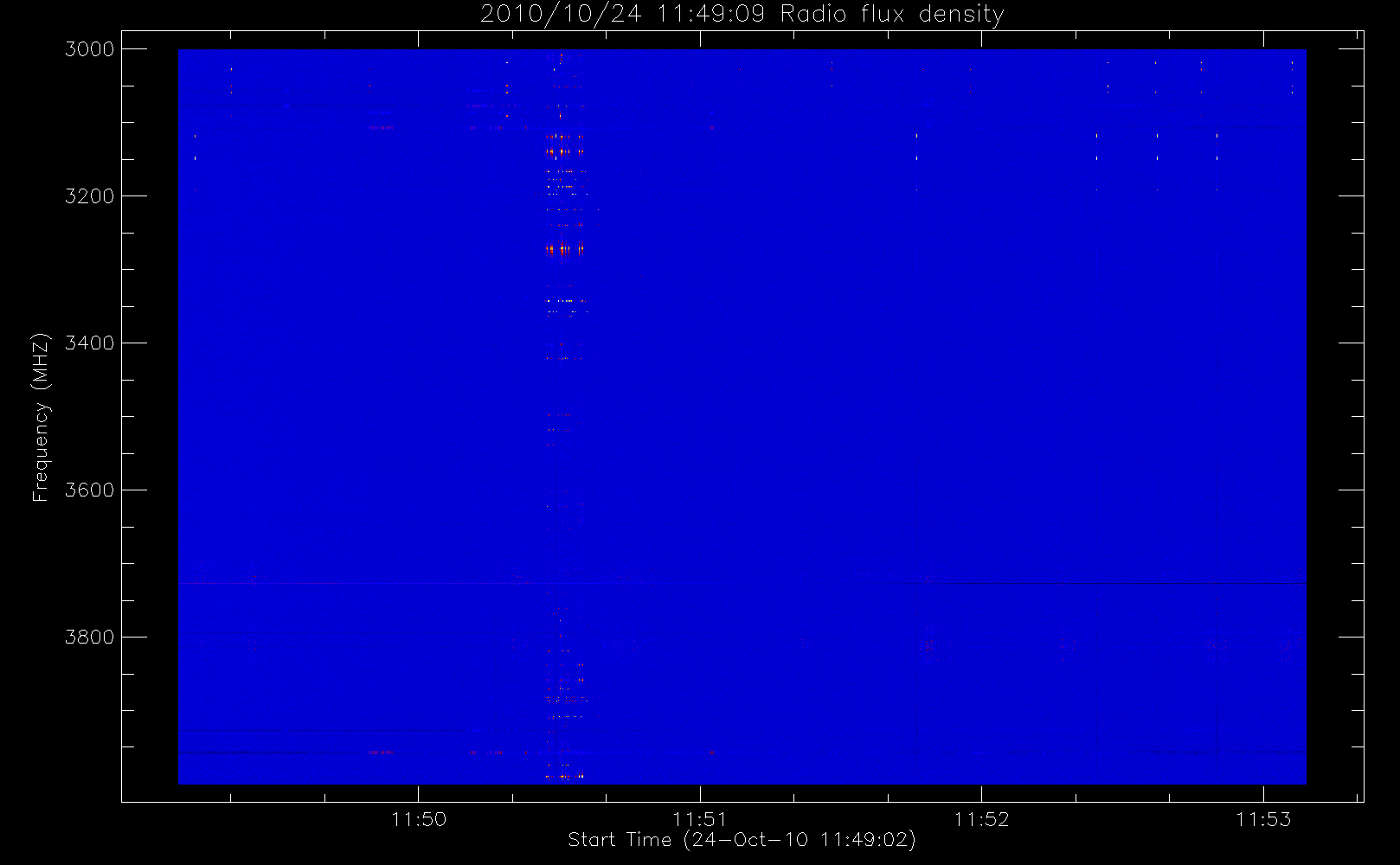Click the "Start Time (24-Oct-10 11:49:02)" x-axis label
Screen dimensions: 1400x865
[x=742, y=840]
